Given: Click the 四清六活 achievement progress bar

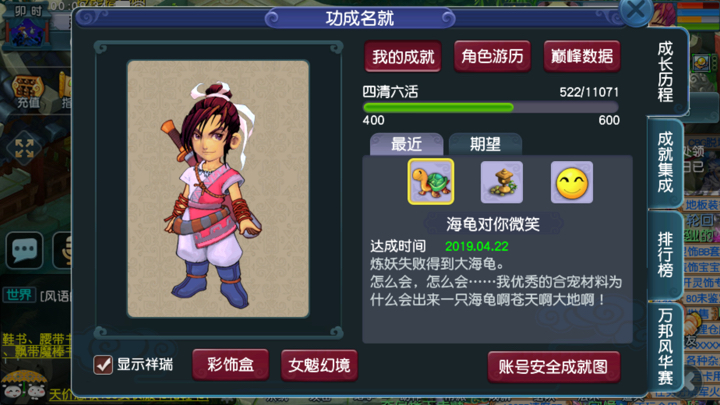Looking at the screenshot, I should tap(490, 108).
